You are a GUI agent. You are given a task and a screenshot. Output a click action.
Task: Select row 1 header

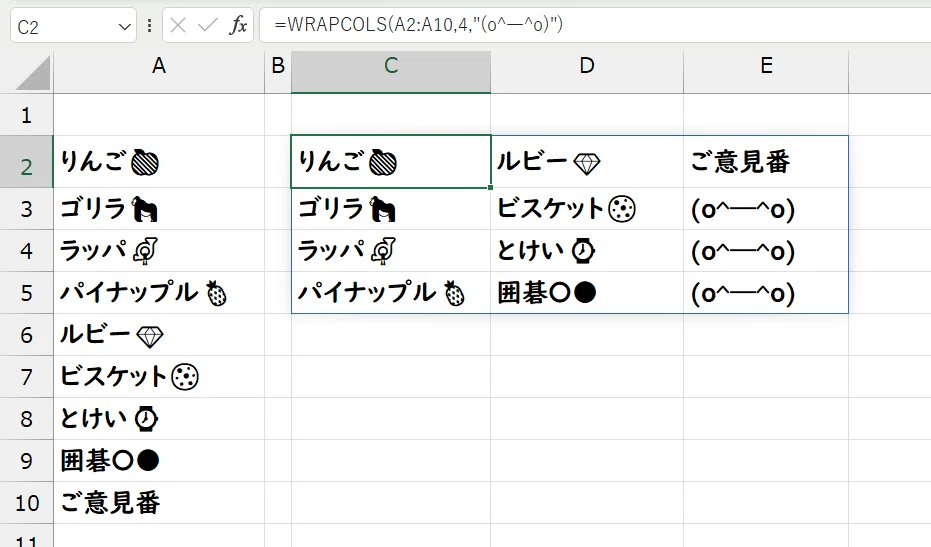click(x=26, y=115)
